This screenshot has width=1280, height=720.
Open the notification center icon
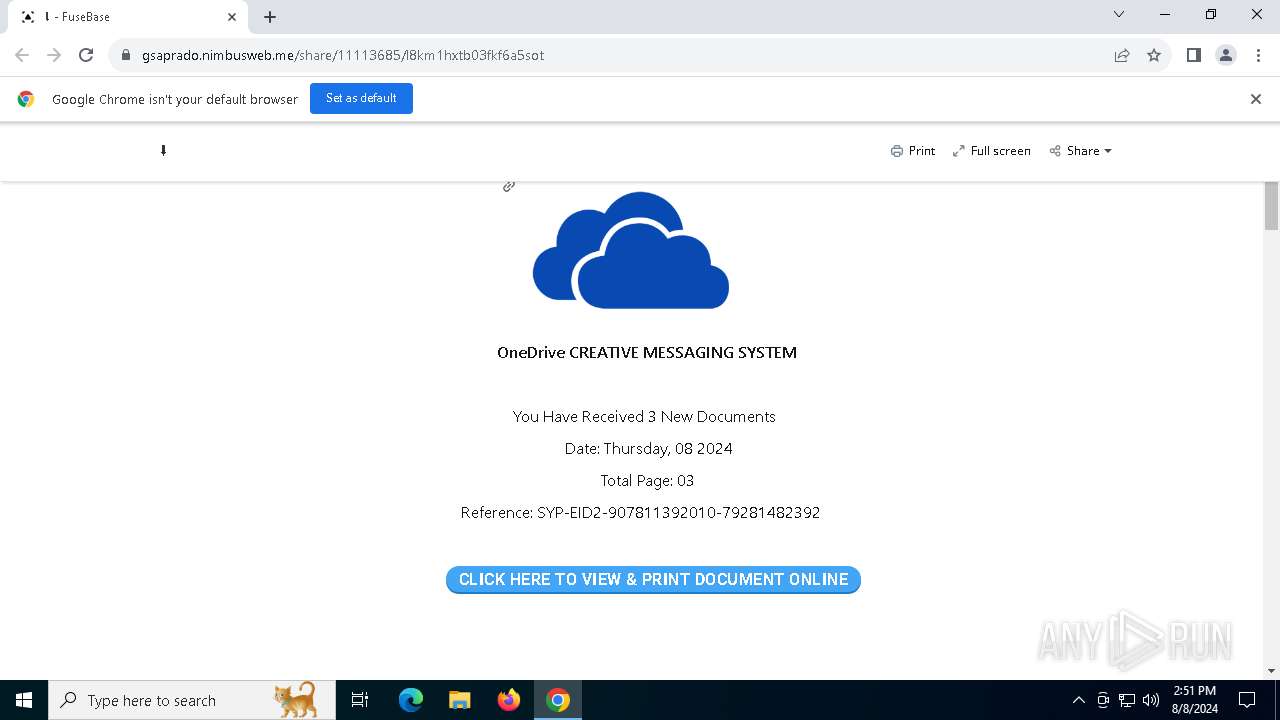tap(1247, 700)
